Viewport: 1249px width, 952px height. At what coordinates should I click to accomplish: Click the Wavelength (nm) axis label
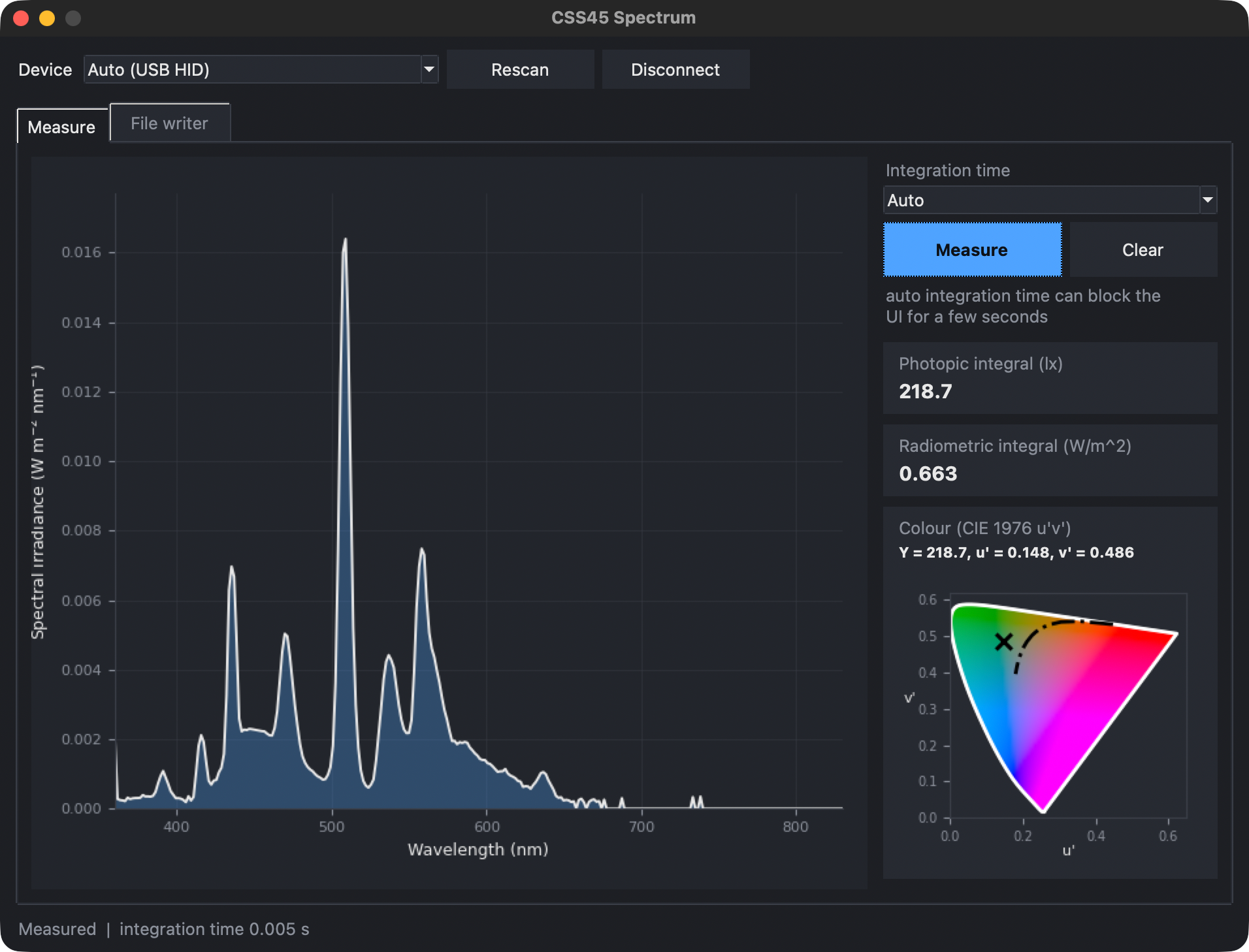(478, 849)
